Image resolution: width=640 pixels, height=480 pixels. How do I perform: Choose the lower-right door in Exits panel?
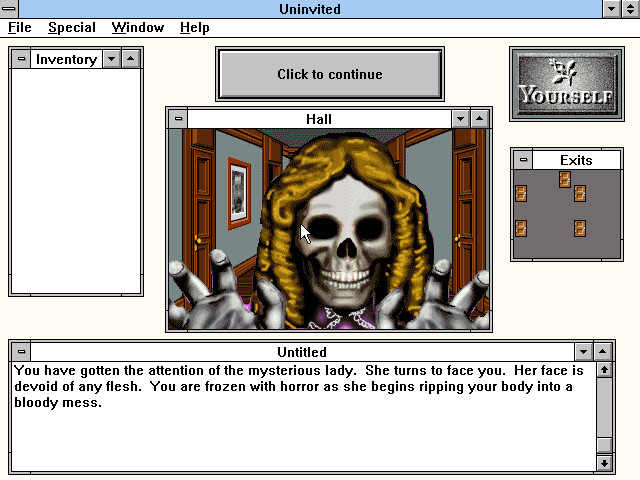pos(580,228)
